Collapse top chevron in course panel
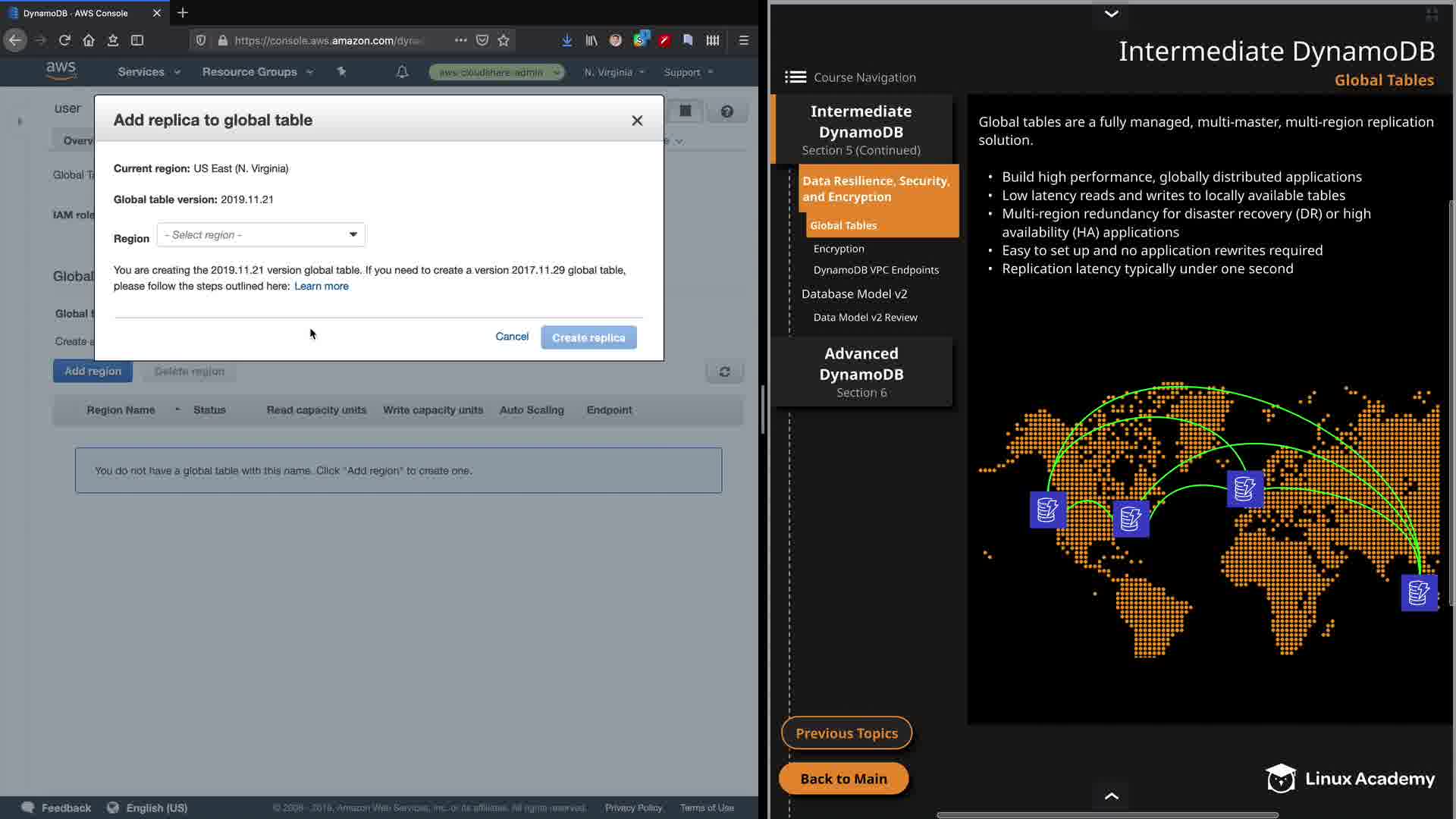 pos(1111,14)
